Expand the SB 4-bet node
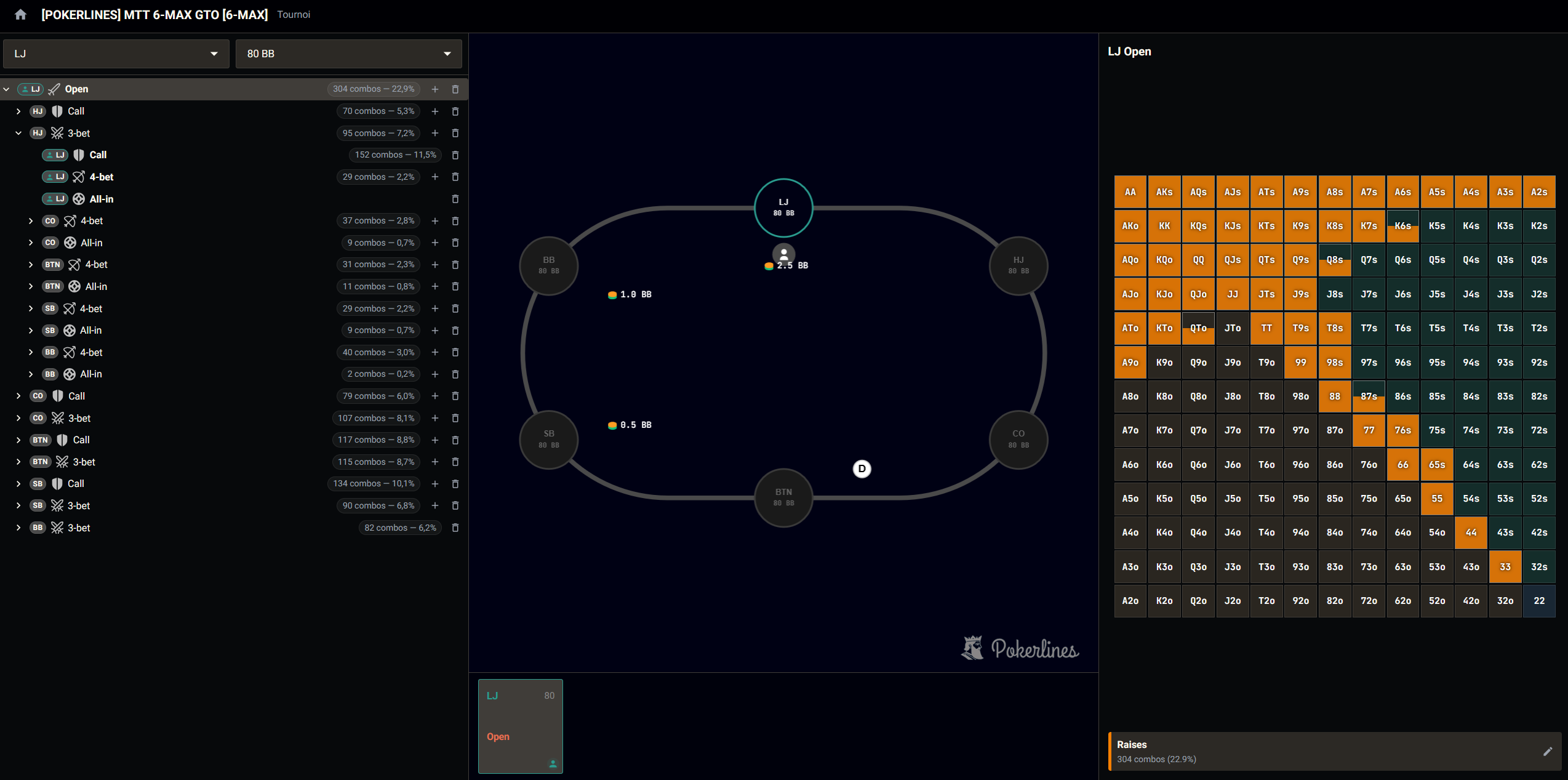This screenshot has height=780, width=1568. coord(31,308)
